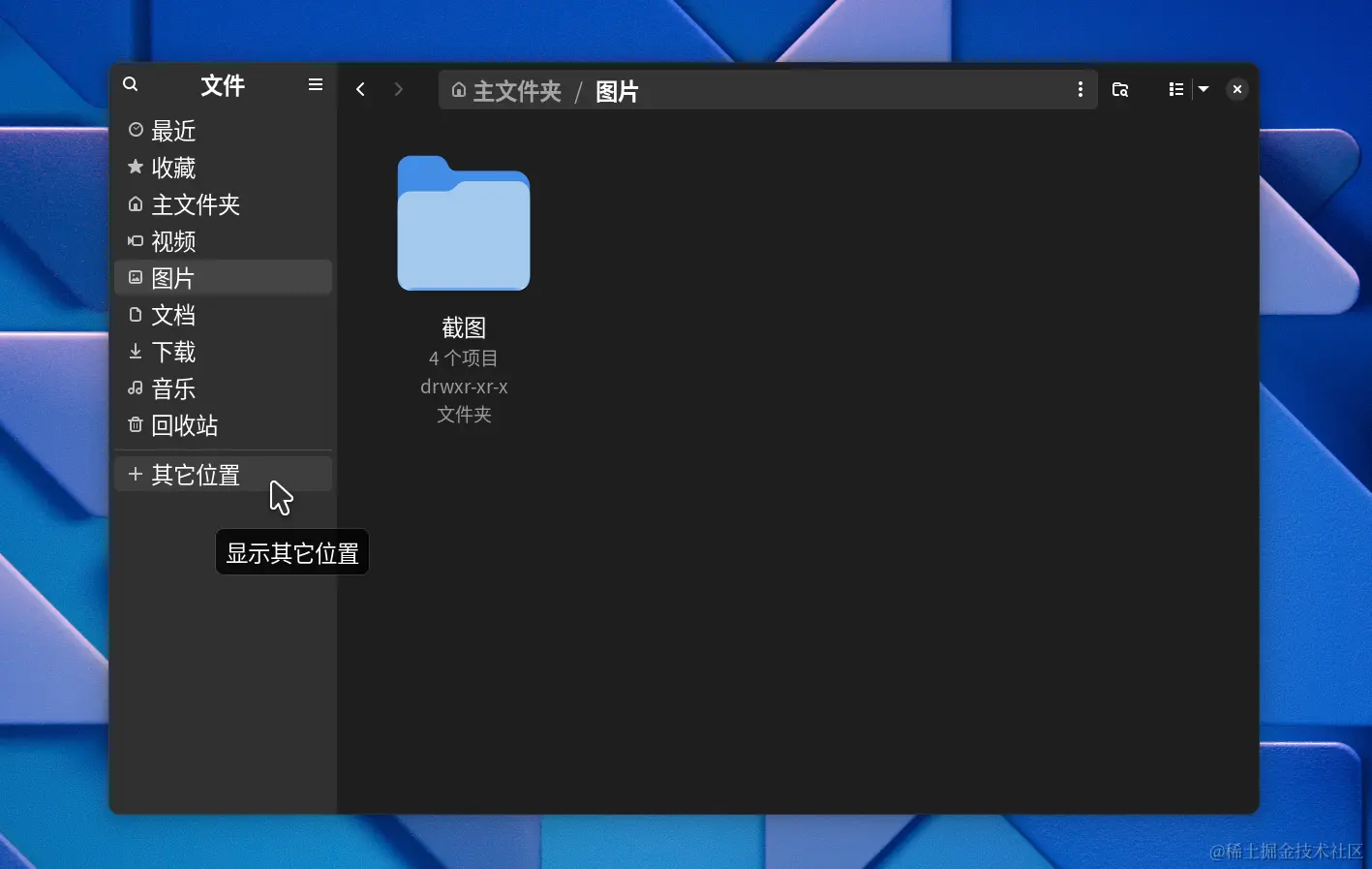The width and height of the screenshot is (1372, 869).
Task: Open the 文档 sidebar folder
Action: point(223,315)
